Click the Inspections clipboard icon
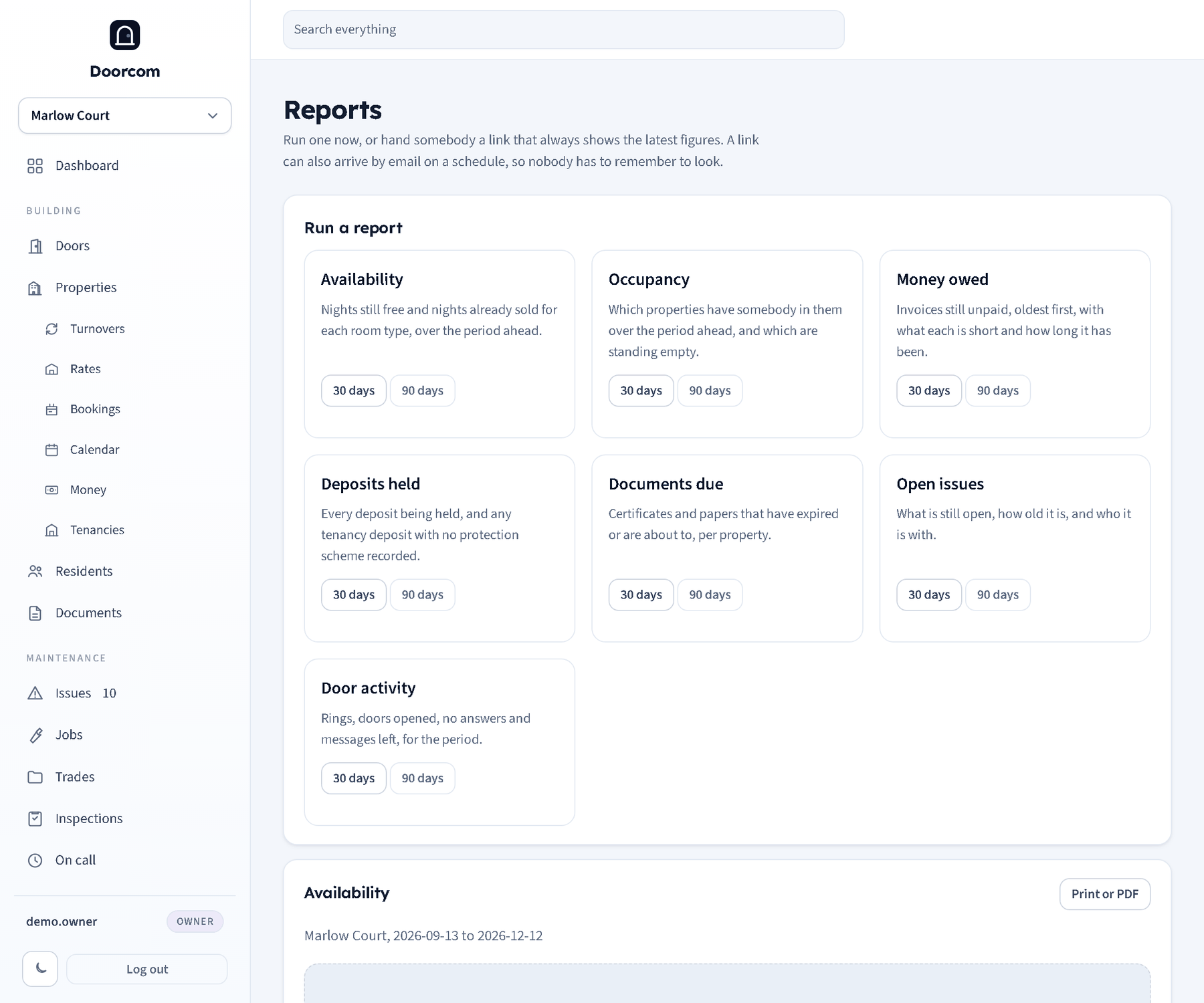The width and height of the screenshot is (1204, 1003). coord(35,819)
